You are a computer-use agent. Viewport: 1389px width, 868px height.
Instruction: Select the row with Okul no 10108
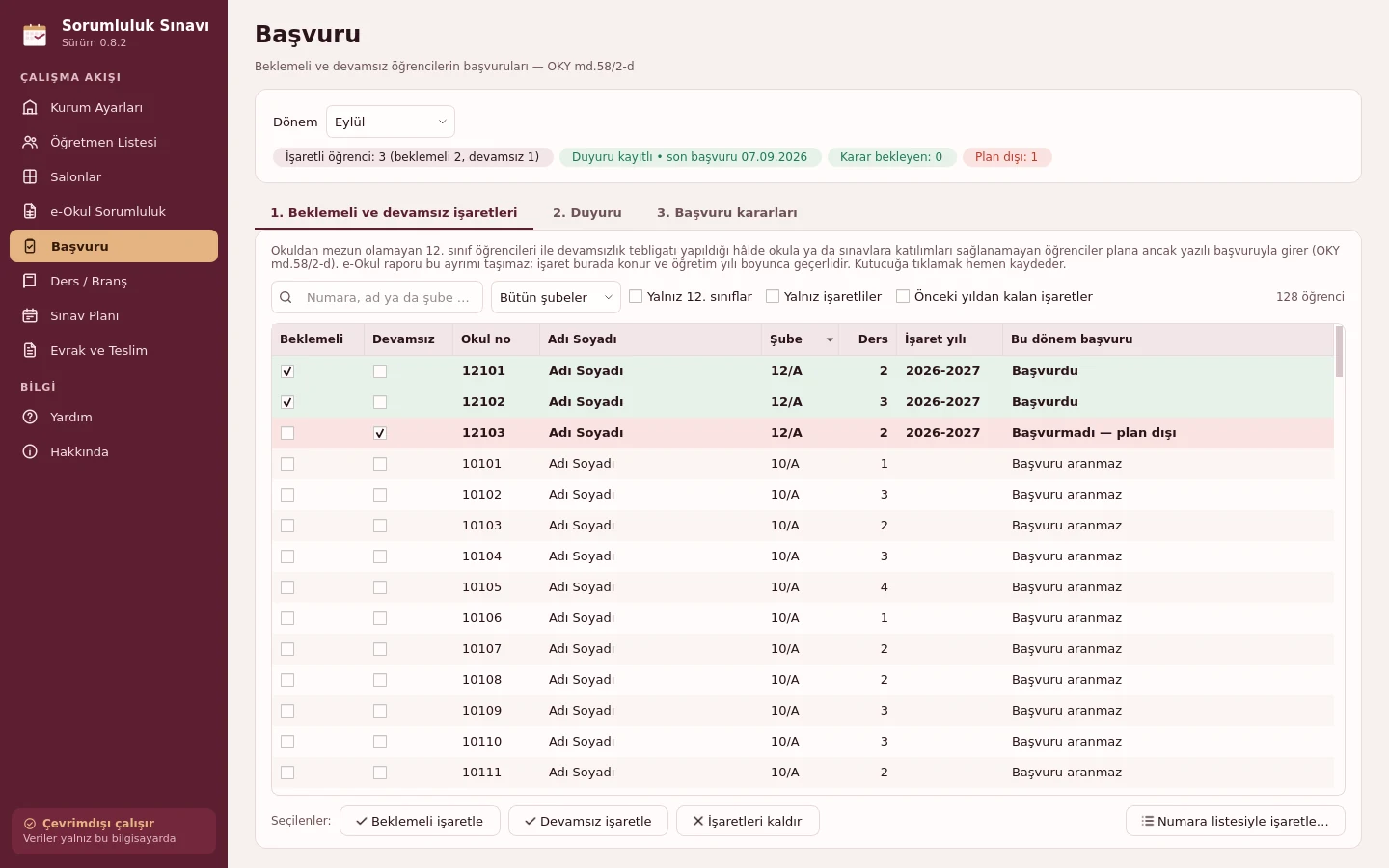click(x=803, y=680)
